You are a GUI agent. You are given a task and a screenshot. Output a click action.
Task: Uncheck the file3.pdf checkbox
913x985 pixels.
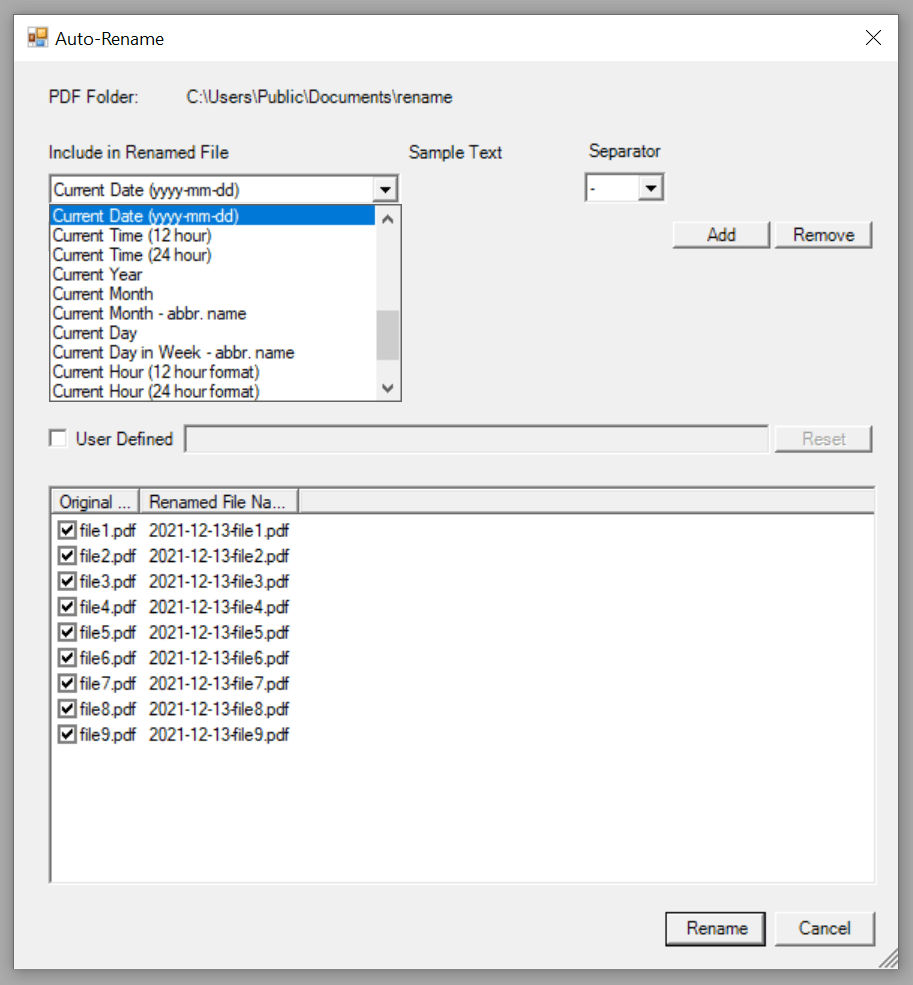67,581
